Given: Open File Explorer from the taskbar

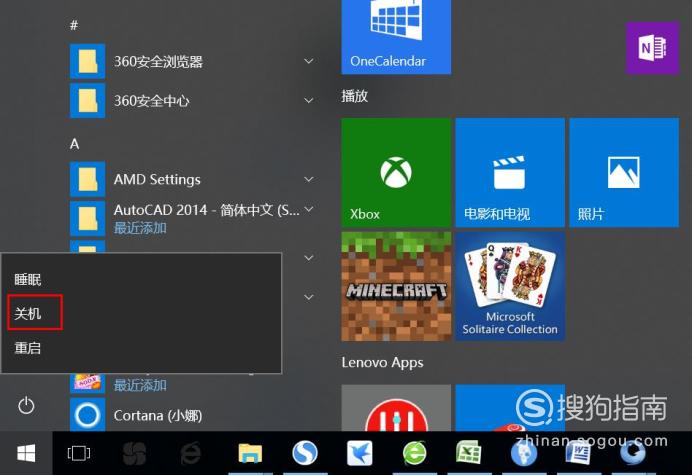Looking at the screenshot, I should point(250,453).
